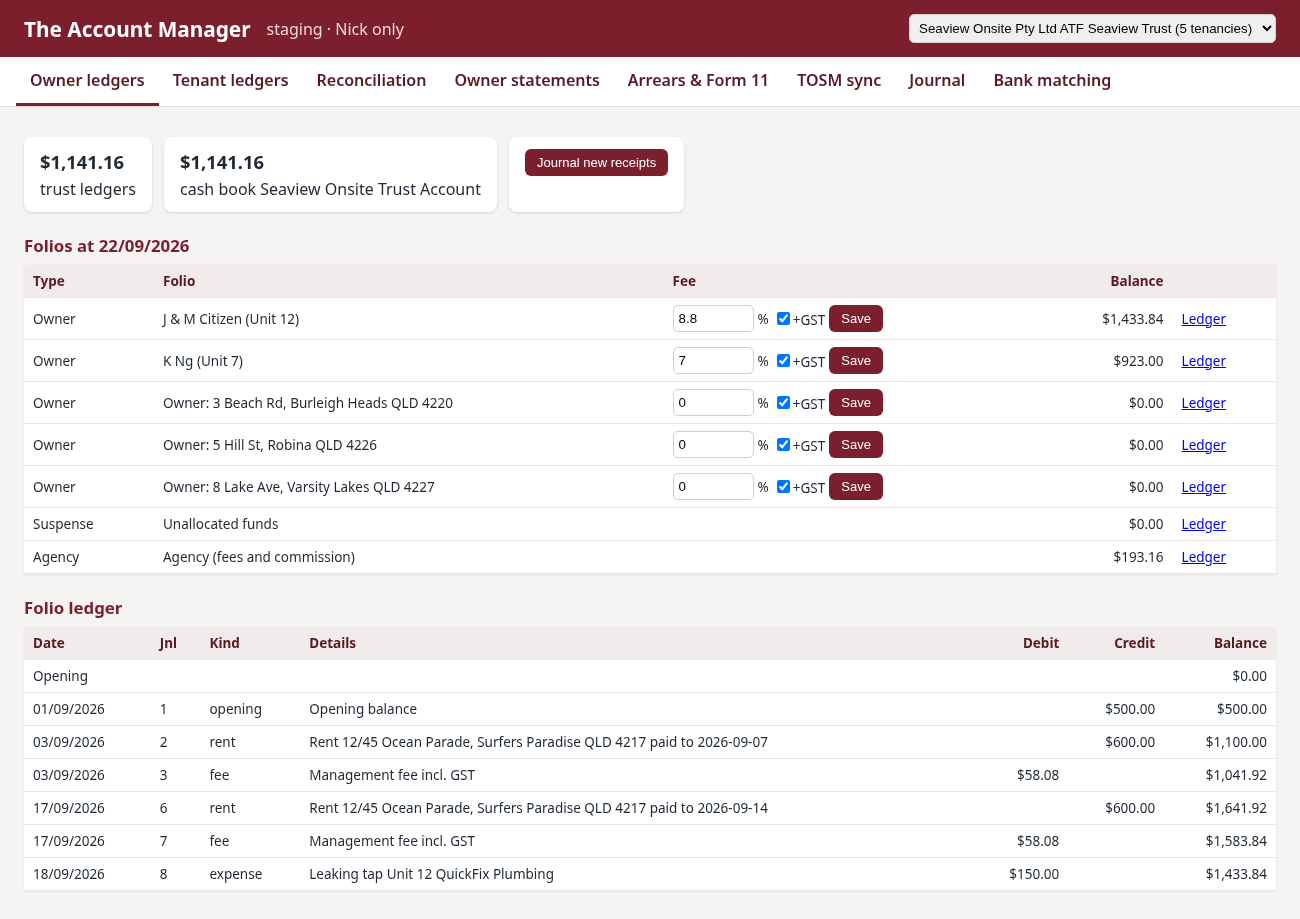Save fee for J & M Citizen

(x=856, y=319)
